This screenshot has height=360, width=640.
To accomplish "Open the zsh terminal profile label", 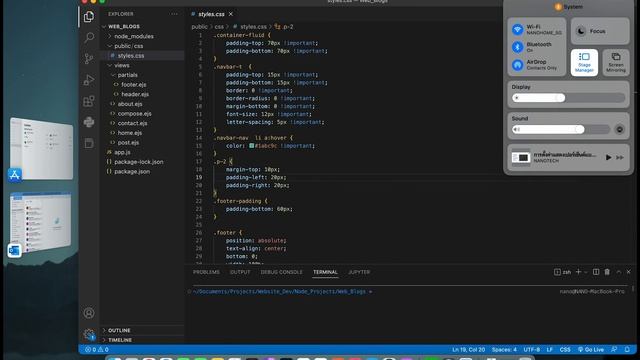I will [562, 272].
